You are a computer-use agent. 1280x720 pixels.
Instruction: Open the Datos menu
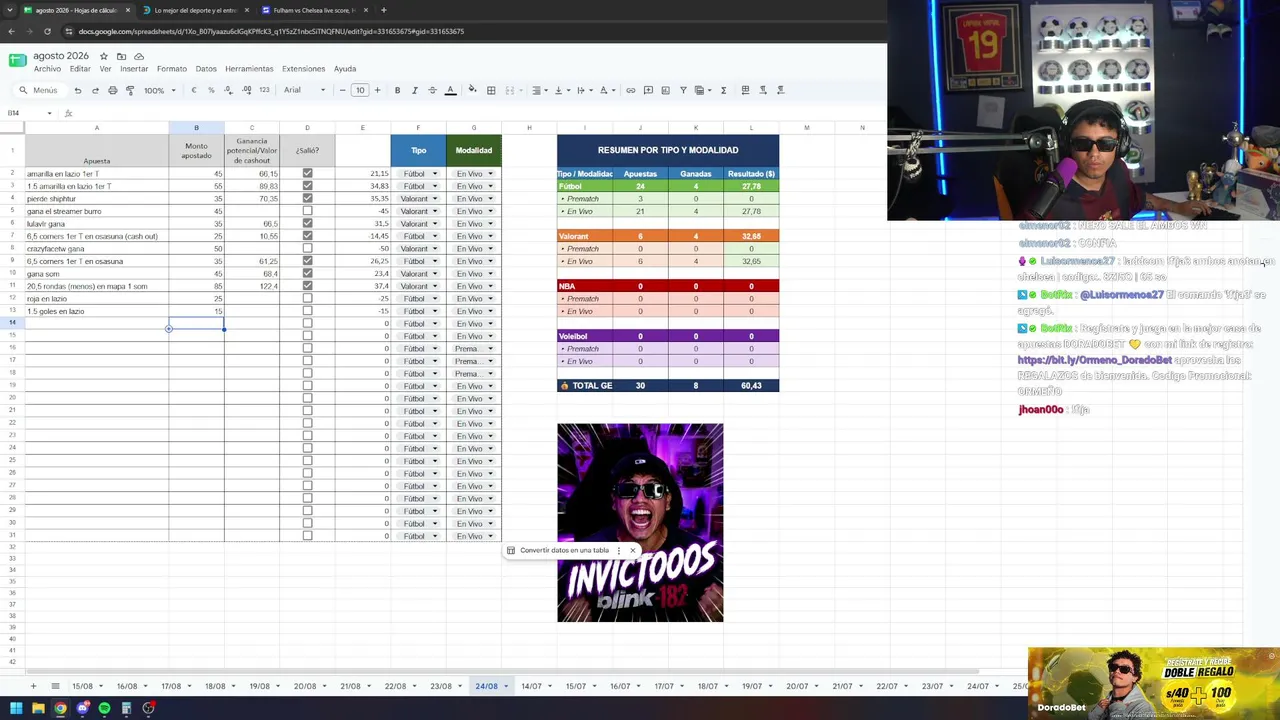pos(206,69)
